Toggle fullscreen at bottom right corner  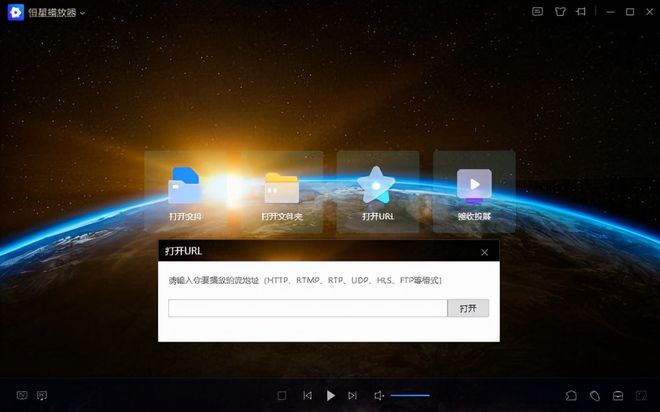(641, 396)
